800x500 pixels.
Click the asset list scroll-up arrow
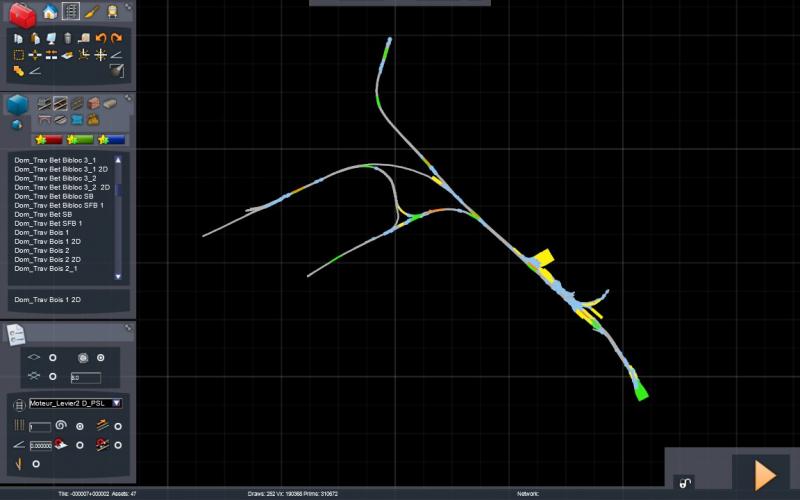(118, 160)
